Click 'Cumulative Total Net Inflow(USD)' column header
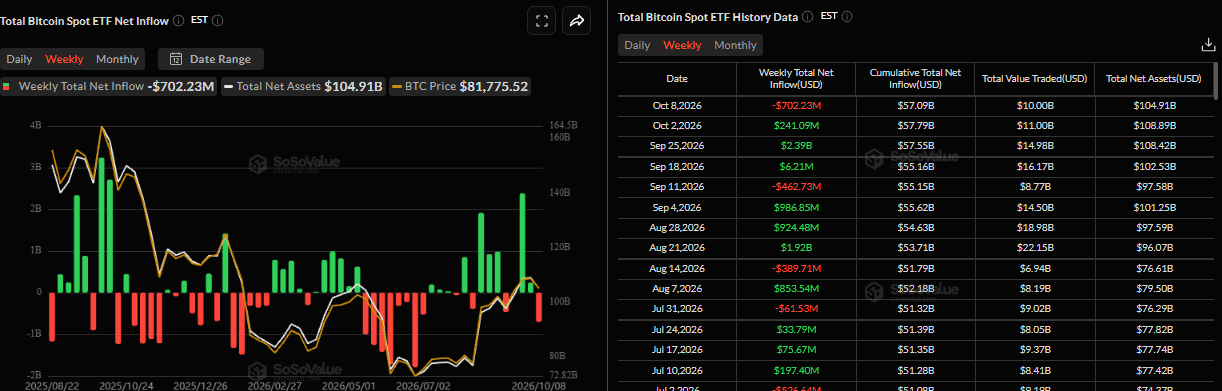The image size is (1222, 391). click(915, 78)
